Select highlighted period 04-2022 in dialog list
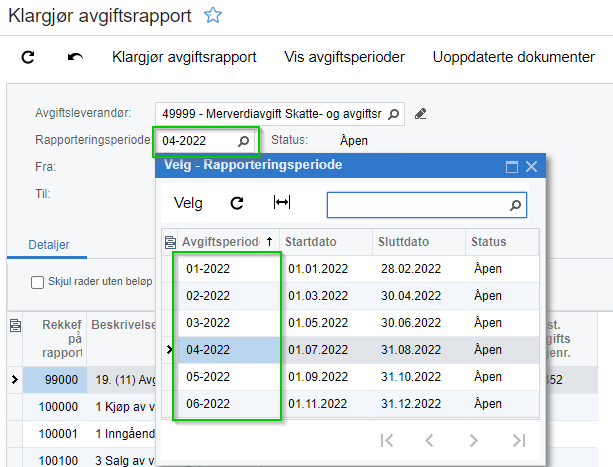This screenshot has height=467, width=613. click(228, 350)
